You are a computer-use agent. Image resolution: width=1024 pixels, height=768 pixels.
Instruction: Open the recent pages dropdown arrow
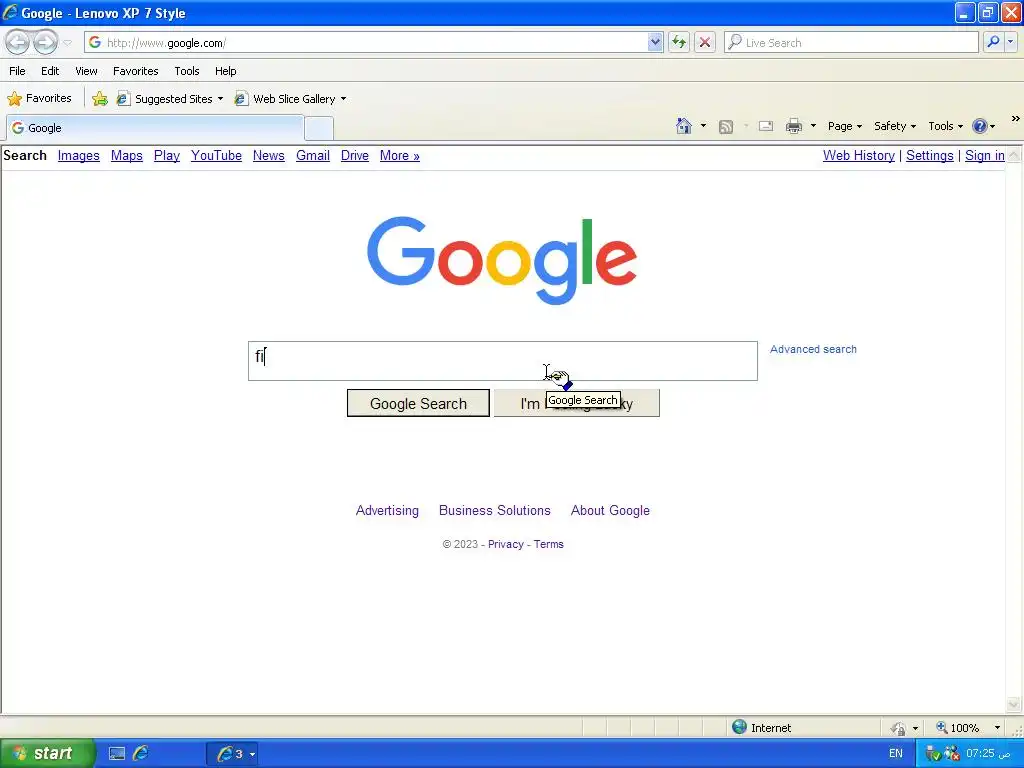(x=67, y=43)
